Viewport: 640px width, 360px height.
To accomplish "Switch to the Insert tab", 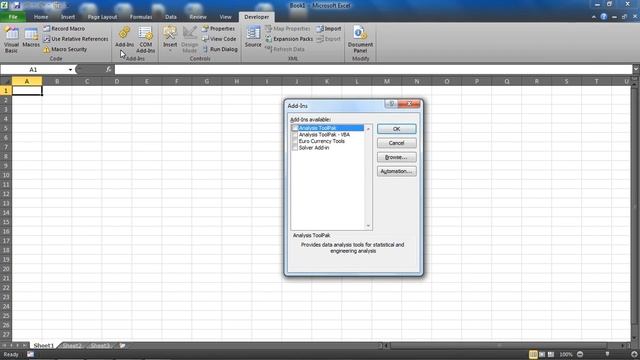I will point(68,17).
